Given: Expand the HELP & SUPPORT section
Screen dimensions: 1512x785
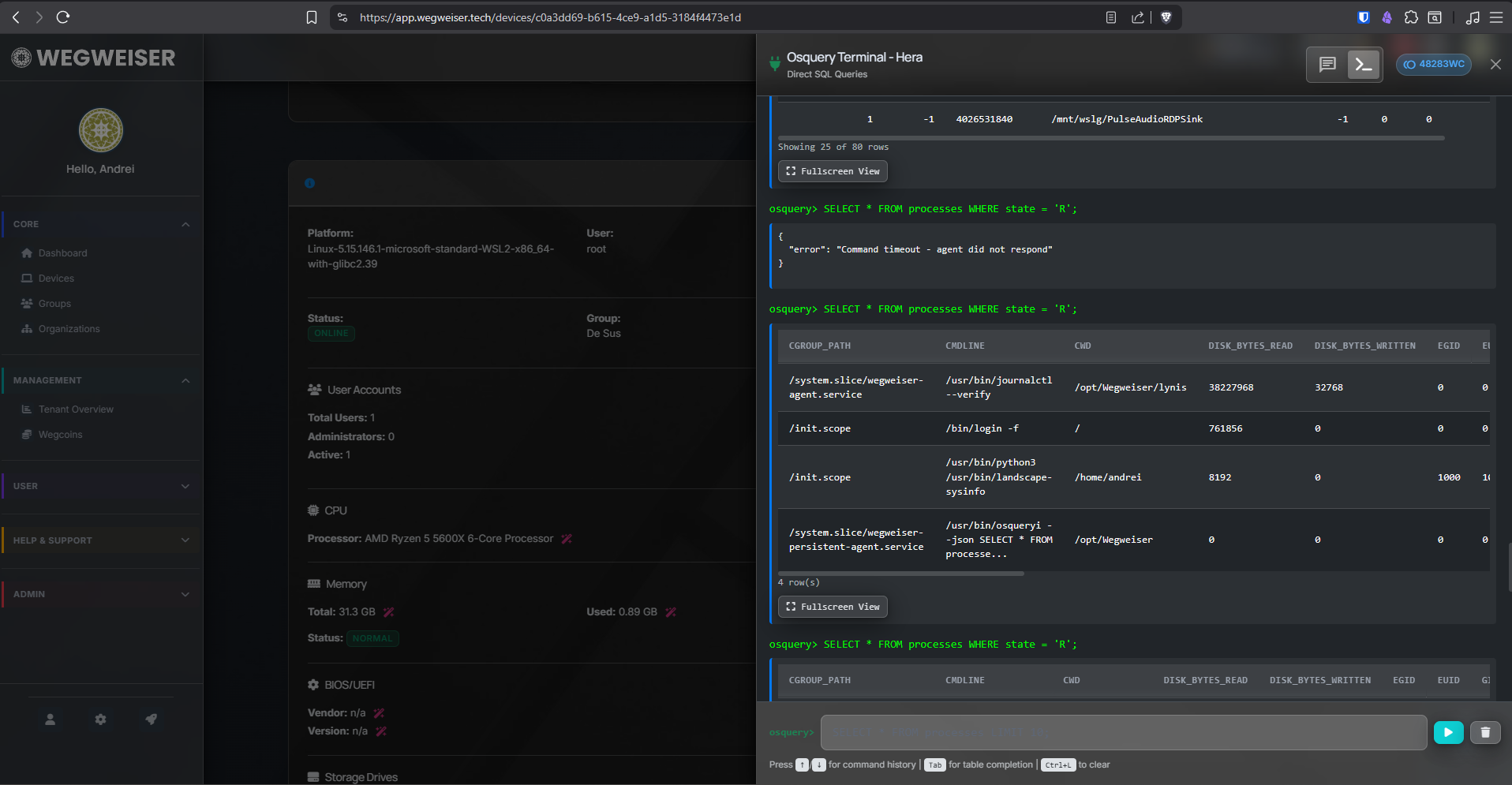Looking at the screenshot, I should coord(185,540).
